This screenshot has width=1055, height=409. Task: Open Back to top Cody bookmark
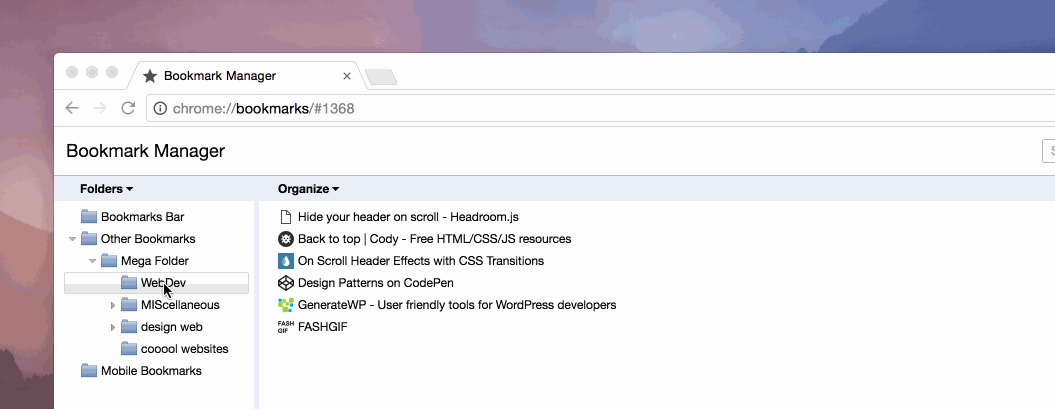435,239
